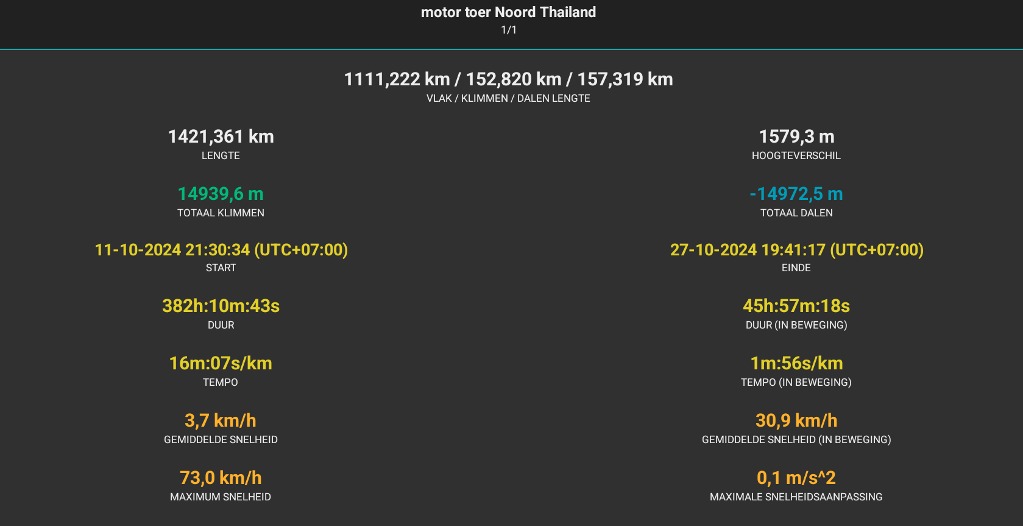Image resolution: width=1023 pixels, height=526 pixels.
Task: Select the start date 11-10-2024 21:30:34
Action: 221,250
